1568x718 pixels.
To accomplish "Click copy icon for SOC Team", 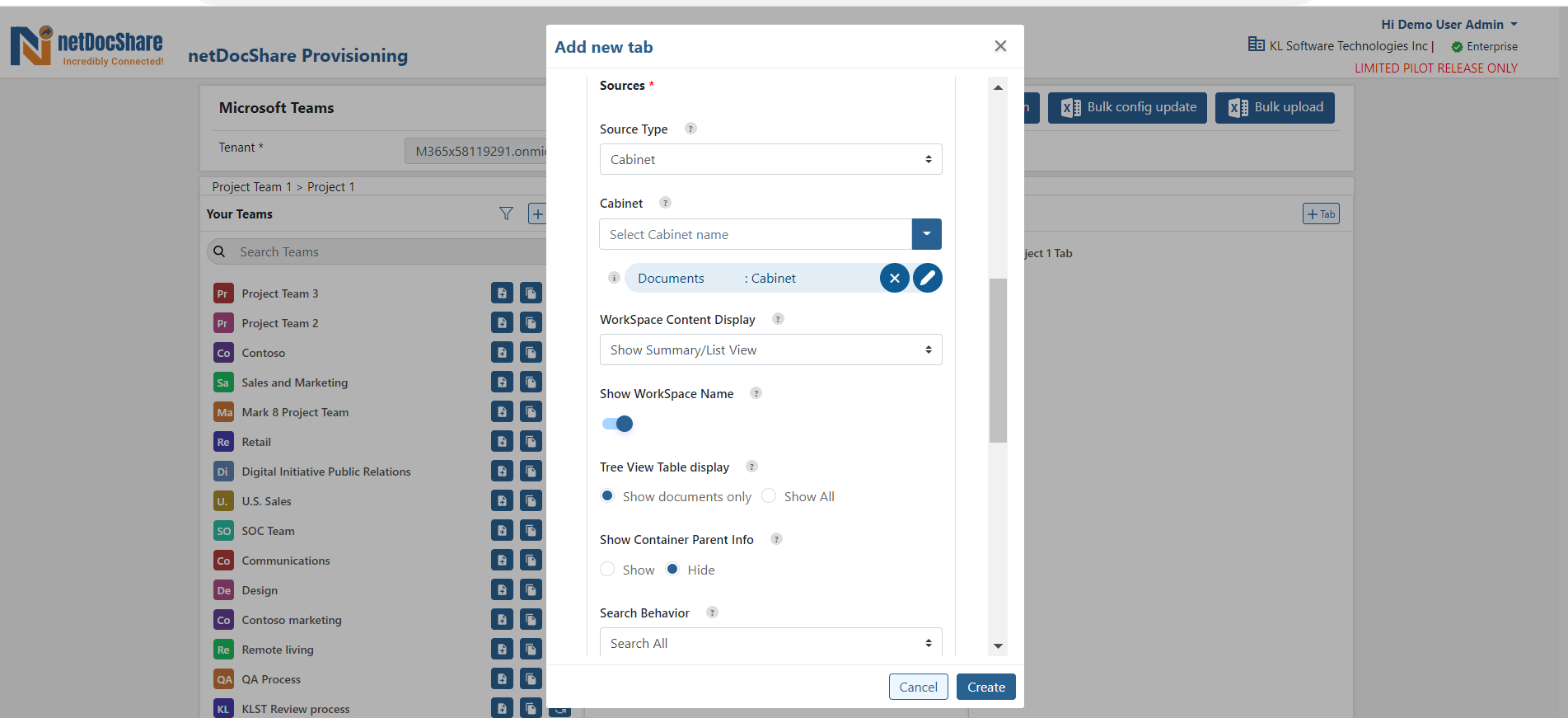I will pos(531,530).
